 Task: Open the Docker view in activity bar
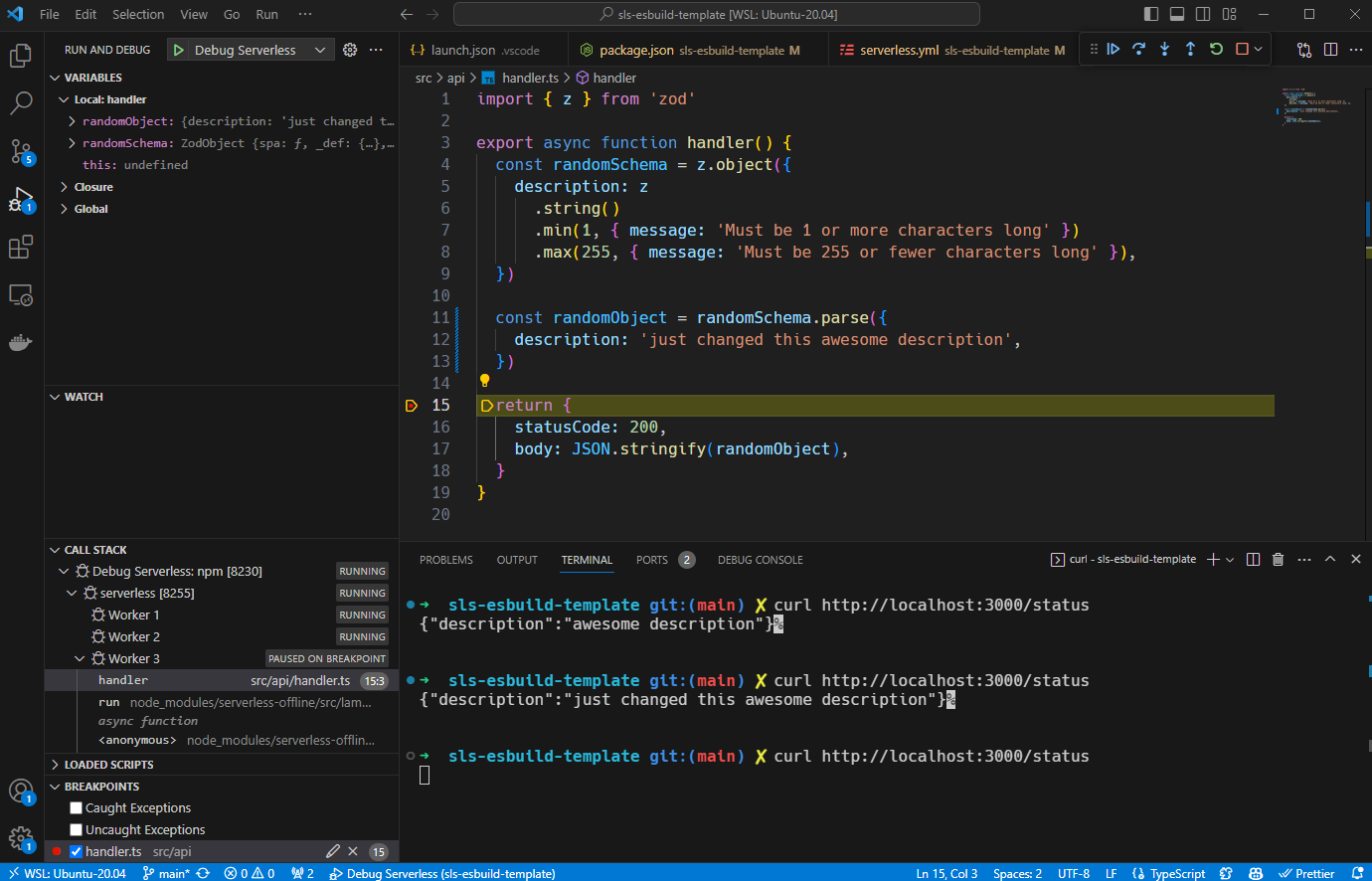click(x=21, y=343)
